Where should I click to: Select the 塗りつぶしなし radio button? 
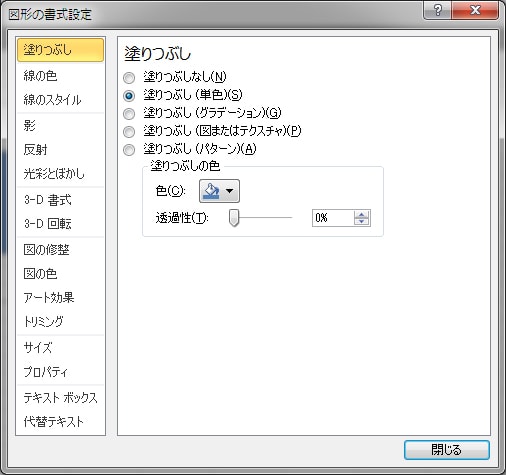(x=129, y=78)
